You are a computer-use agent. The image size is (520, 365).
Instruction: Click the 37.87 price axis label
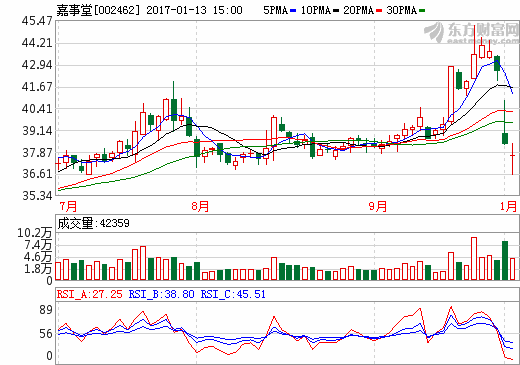[37, 153]
